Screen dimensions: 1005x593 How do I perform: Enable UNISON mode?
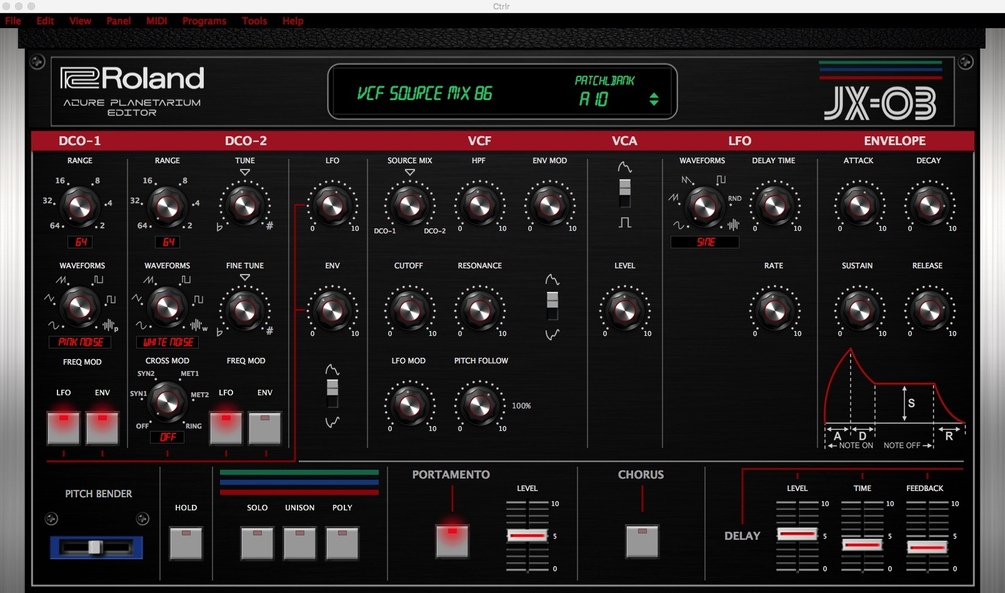(299, 544)
